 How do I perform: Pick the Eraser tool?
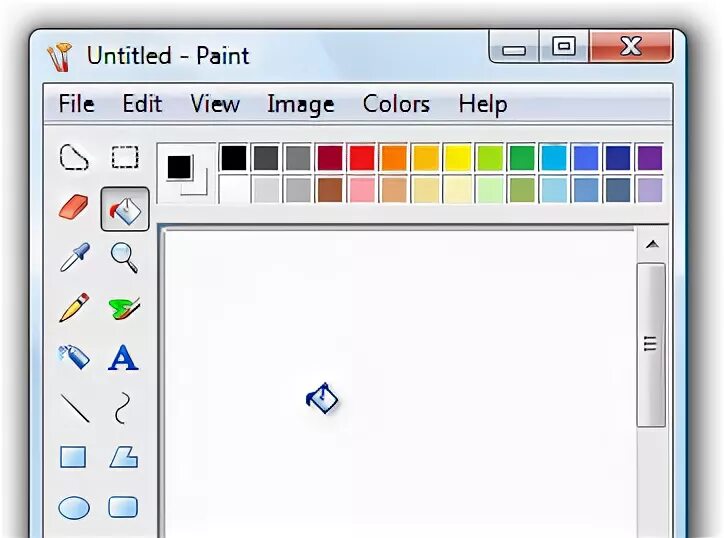tap(74, 207)
